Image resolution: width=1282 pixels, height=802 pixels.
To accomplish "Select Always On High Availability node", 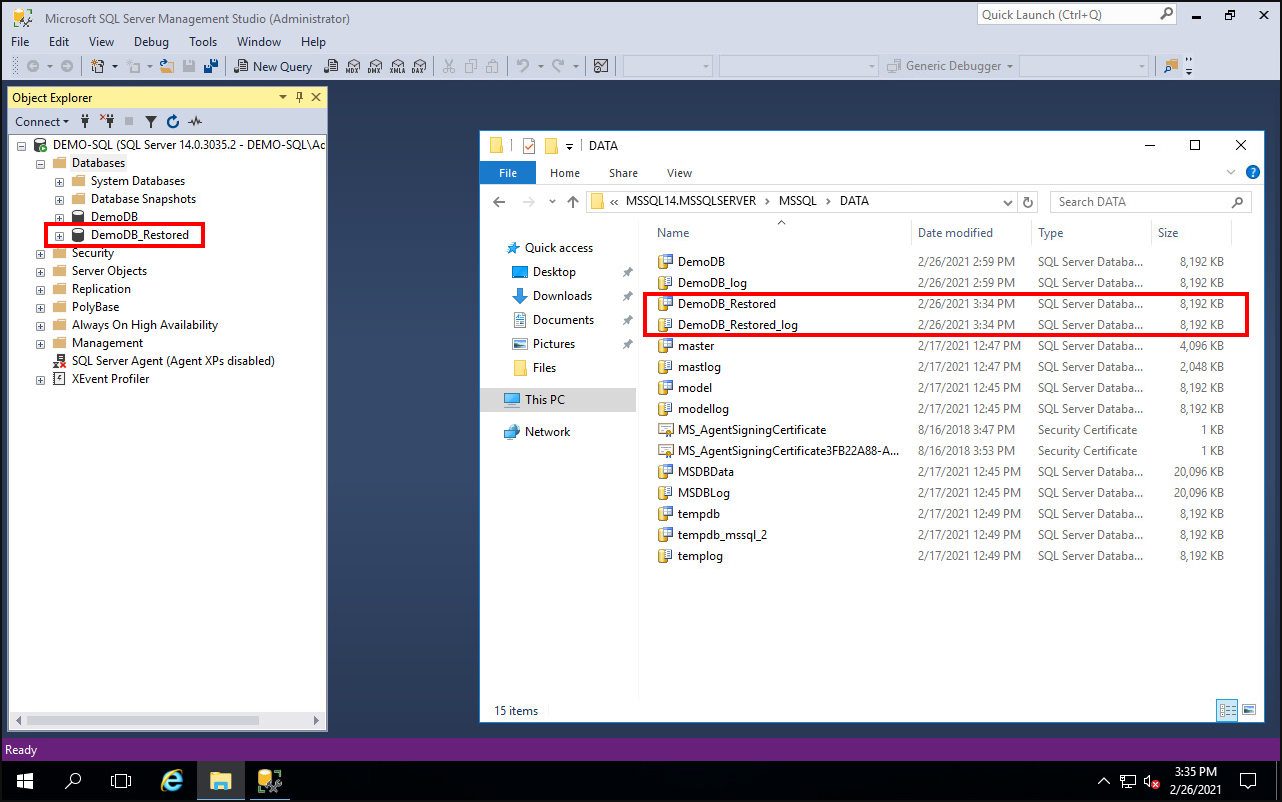I will click(x=144, y=325).
